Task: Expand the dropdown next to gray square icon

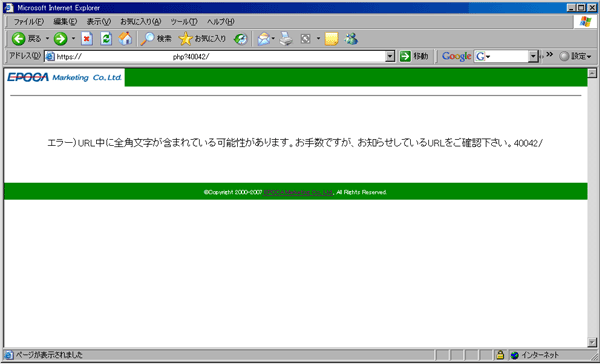Action: [318, 39]
